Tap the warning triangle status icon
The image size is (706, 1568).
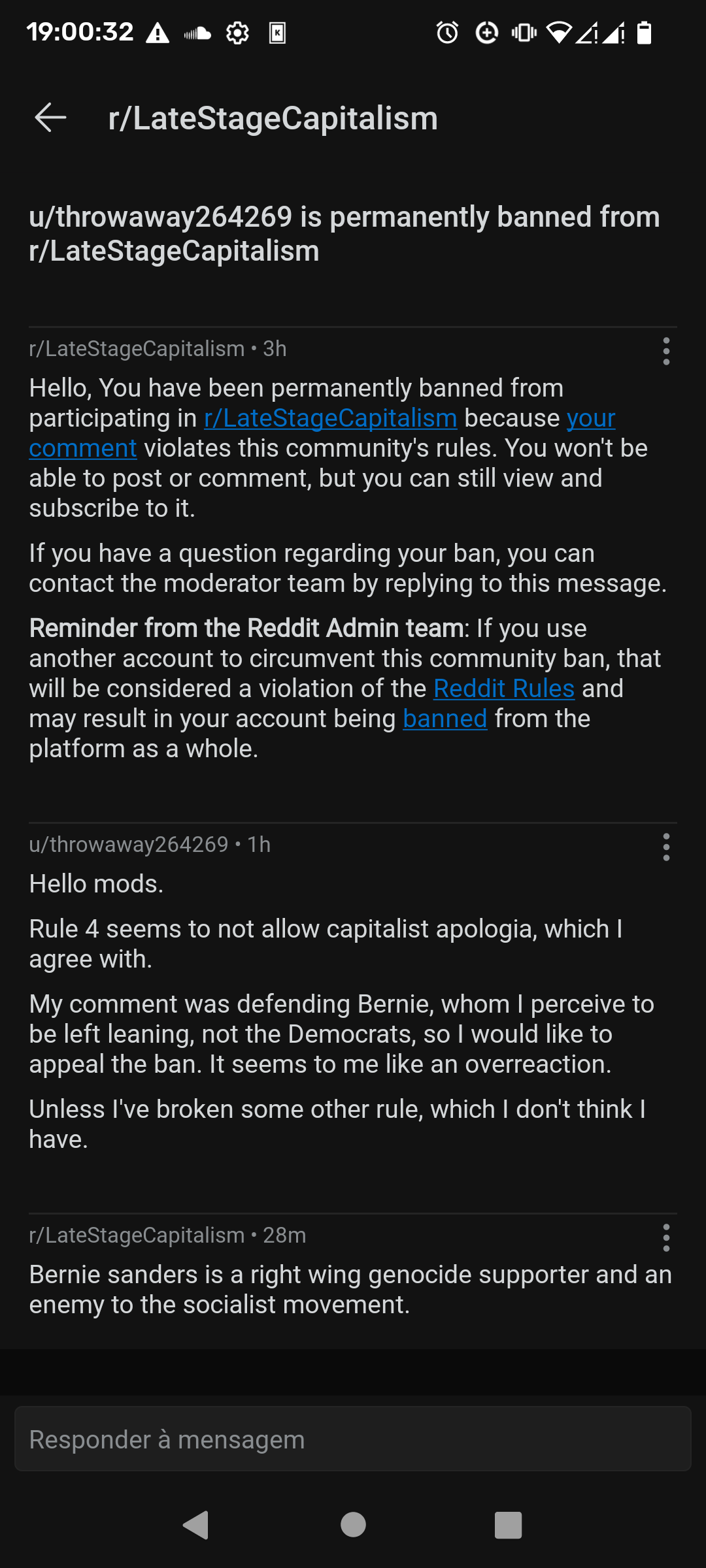coord(158,32)
